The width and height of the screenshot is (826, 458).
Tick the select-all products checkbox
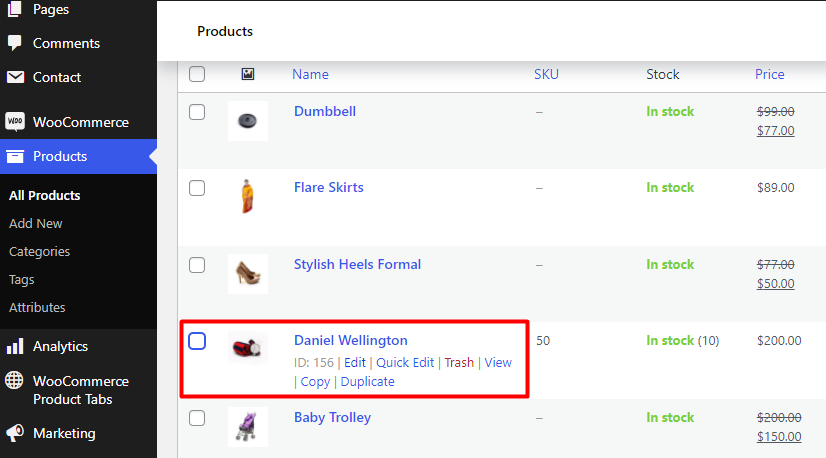[197, 74]
